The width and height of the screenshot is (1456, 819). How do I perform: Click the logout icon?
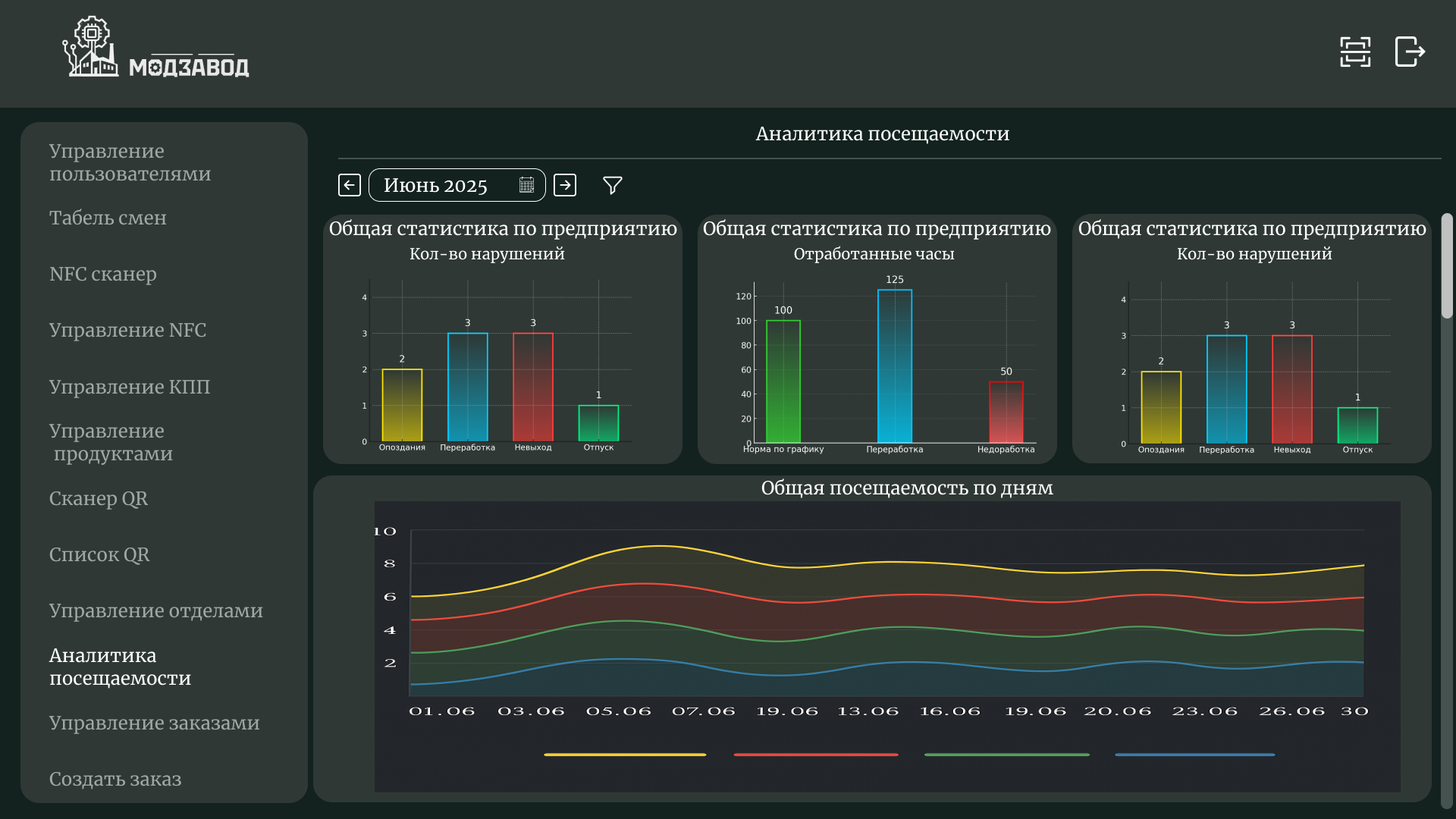pyautogui.click(x=1410, y=52)
